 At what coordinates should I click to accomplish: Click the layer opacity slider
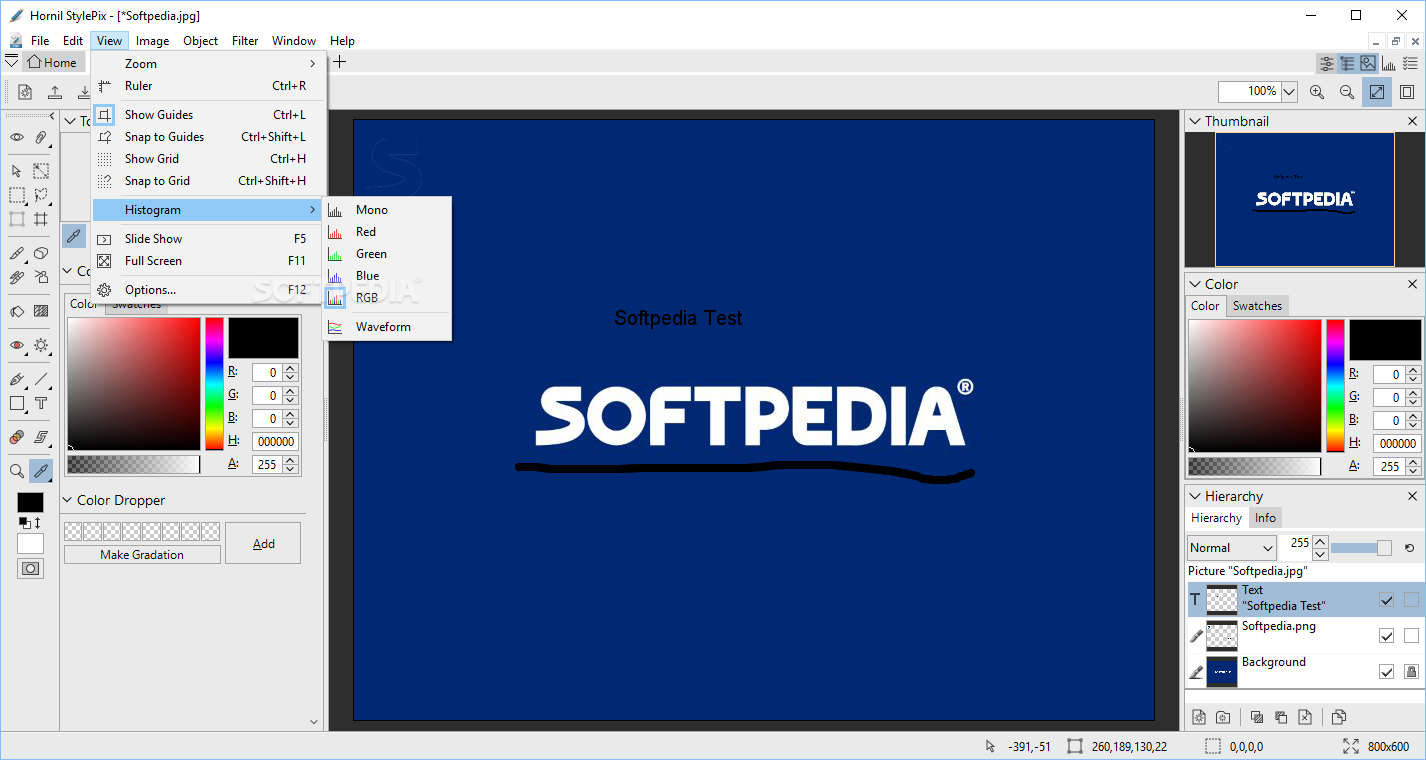click(1361, 548)
